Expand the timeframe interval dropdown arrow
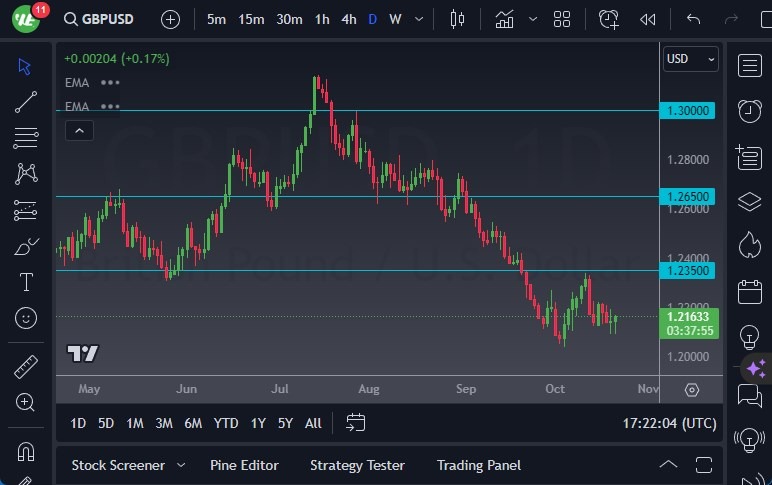 [x=418, y=19]
